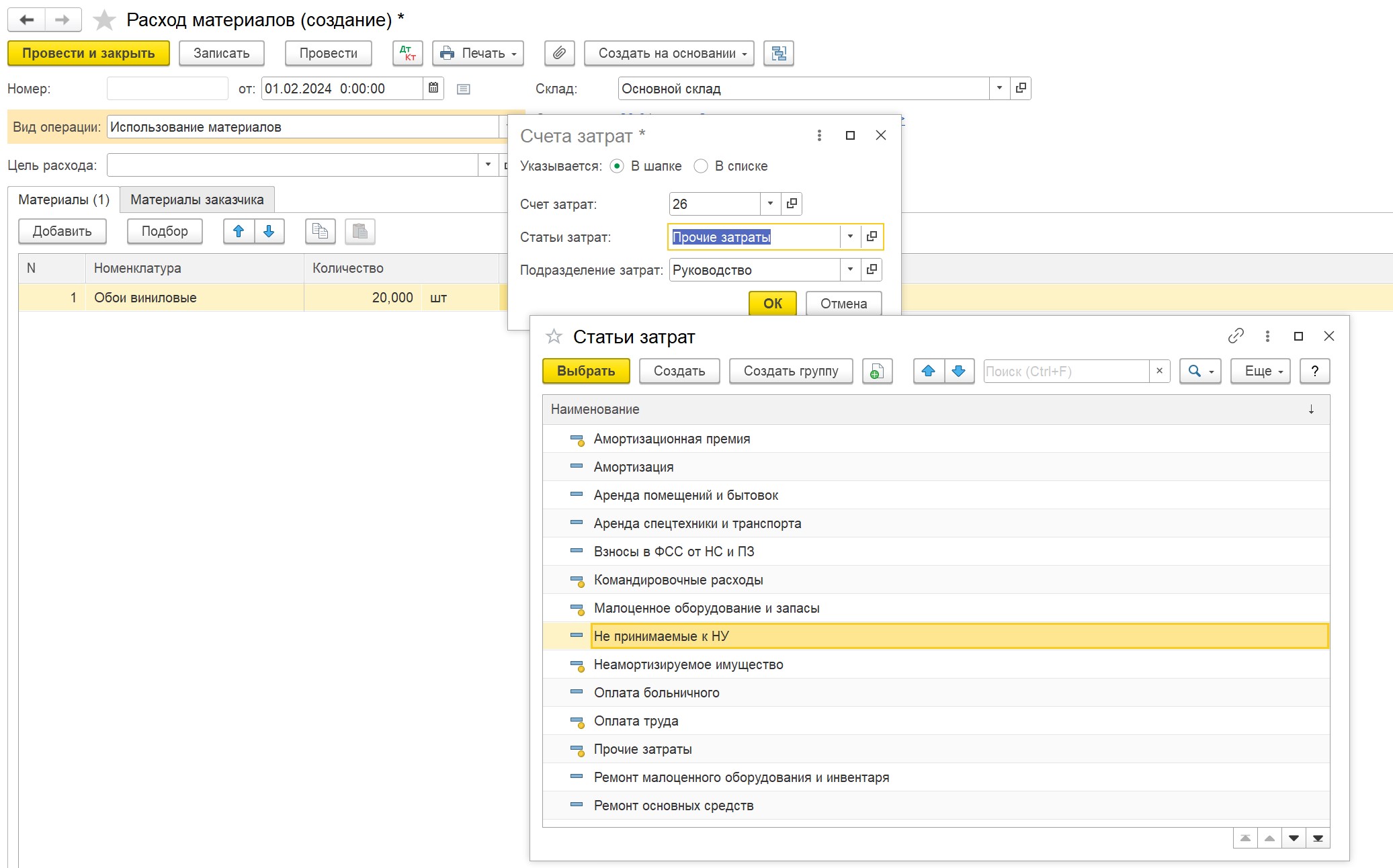Open document structure icon in toolbar
The height and width of the screenshot is (868, 1393).
779,53
